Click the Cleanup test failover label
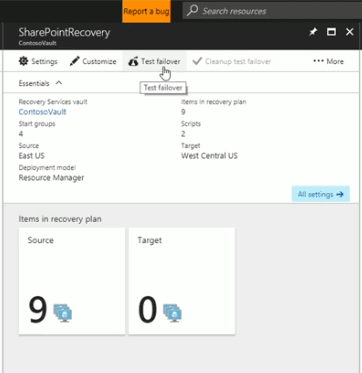The height and width of the screenshot is (373, 362). coord(238,62)
